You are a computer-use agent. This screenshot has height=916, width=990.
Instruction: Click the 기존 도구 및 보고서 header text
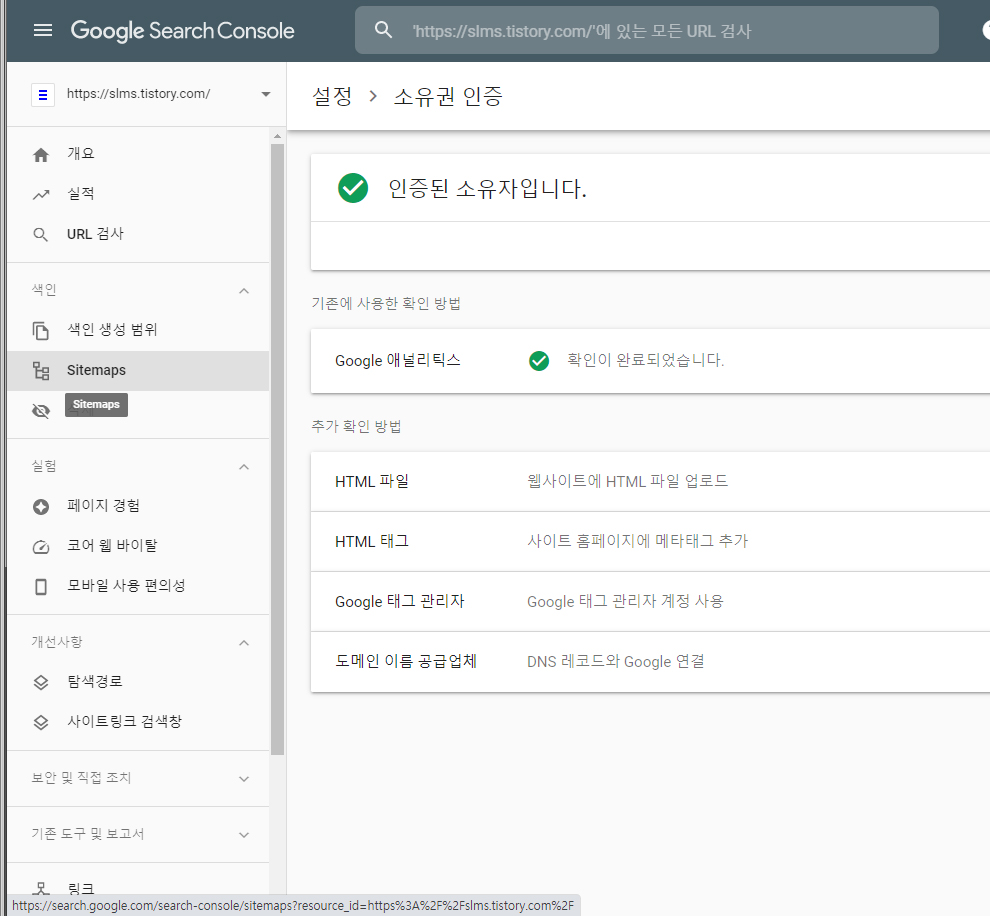coord(88,834)
